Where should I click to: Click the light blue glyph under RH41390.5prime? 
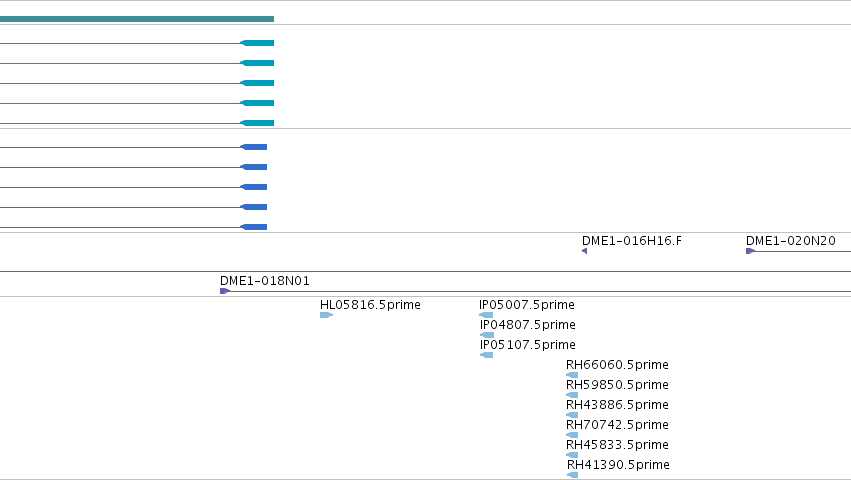[573, 475]
